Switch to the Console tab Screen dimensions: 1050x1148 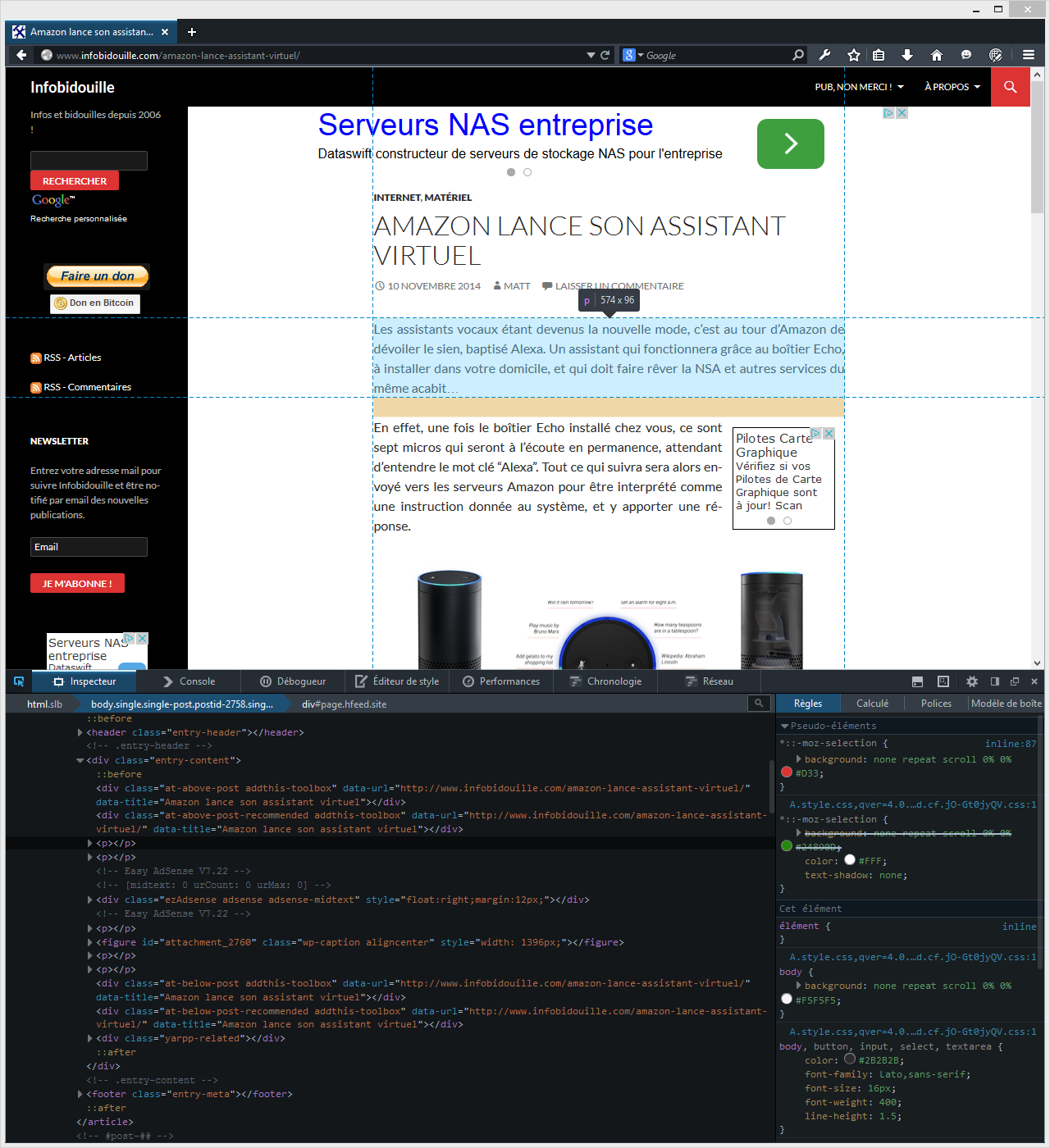189,681
